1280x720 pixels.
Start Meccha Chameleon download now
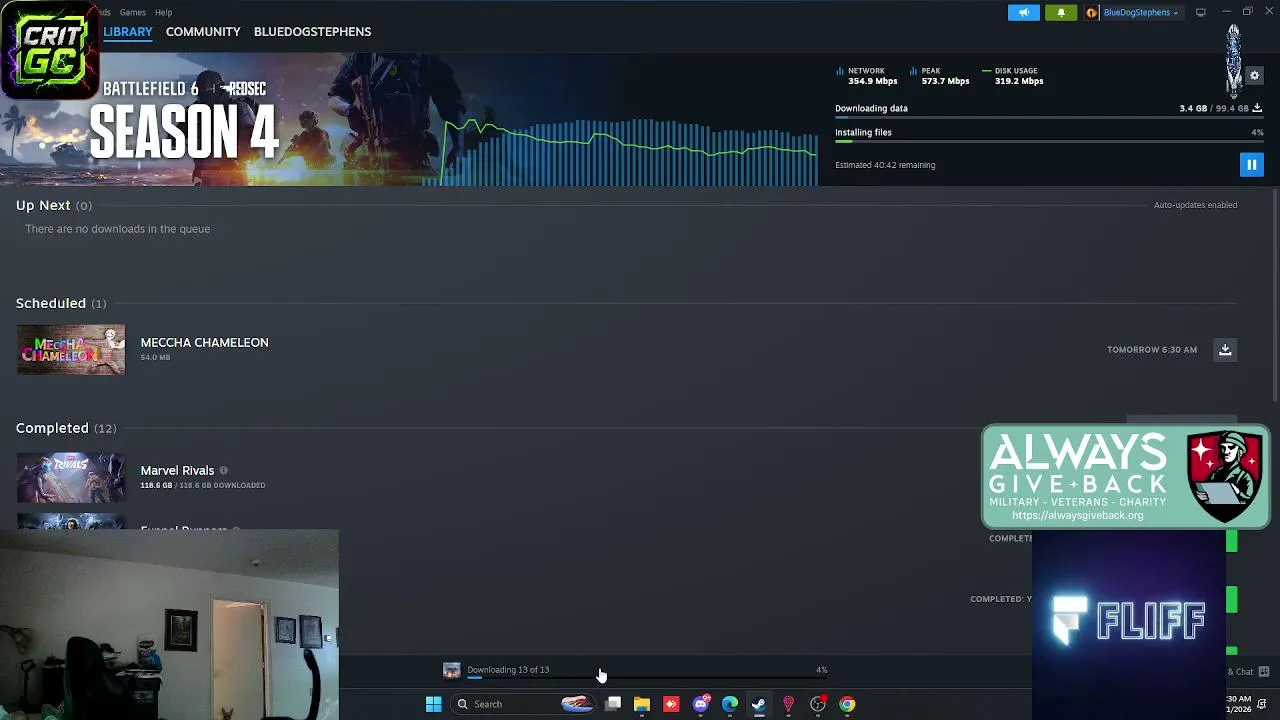1225,349
